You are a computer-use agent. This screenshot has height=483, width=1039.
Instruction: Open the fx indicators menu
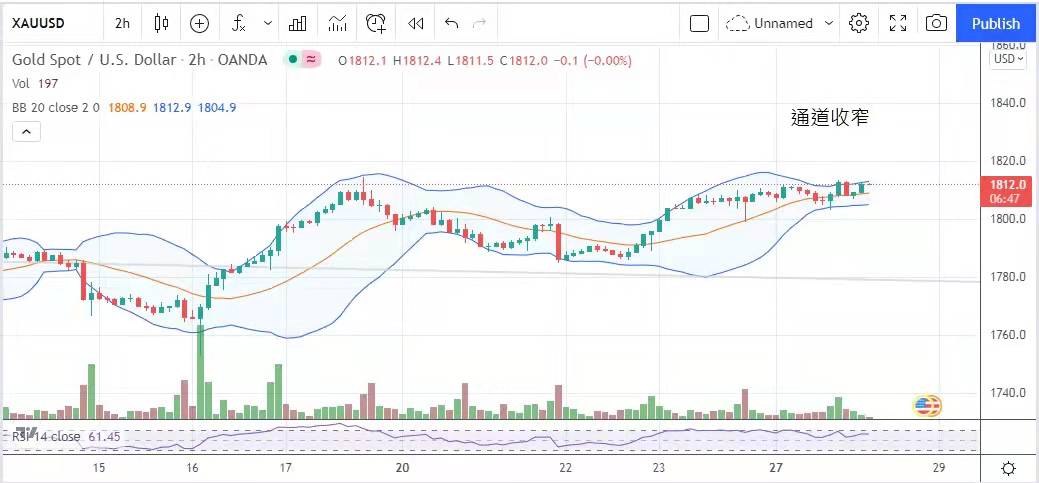(x=239, y=23)
